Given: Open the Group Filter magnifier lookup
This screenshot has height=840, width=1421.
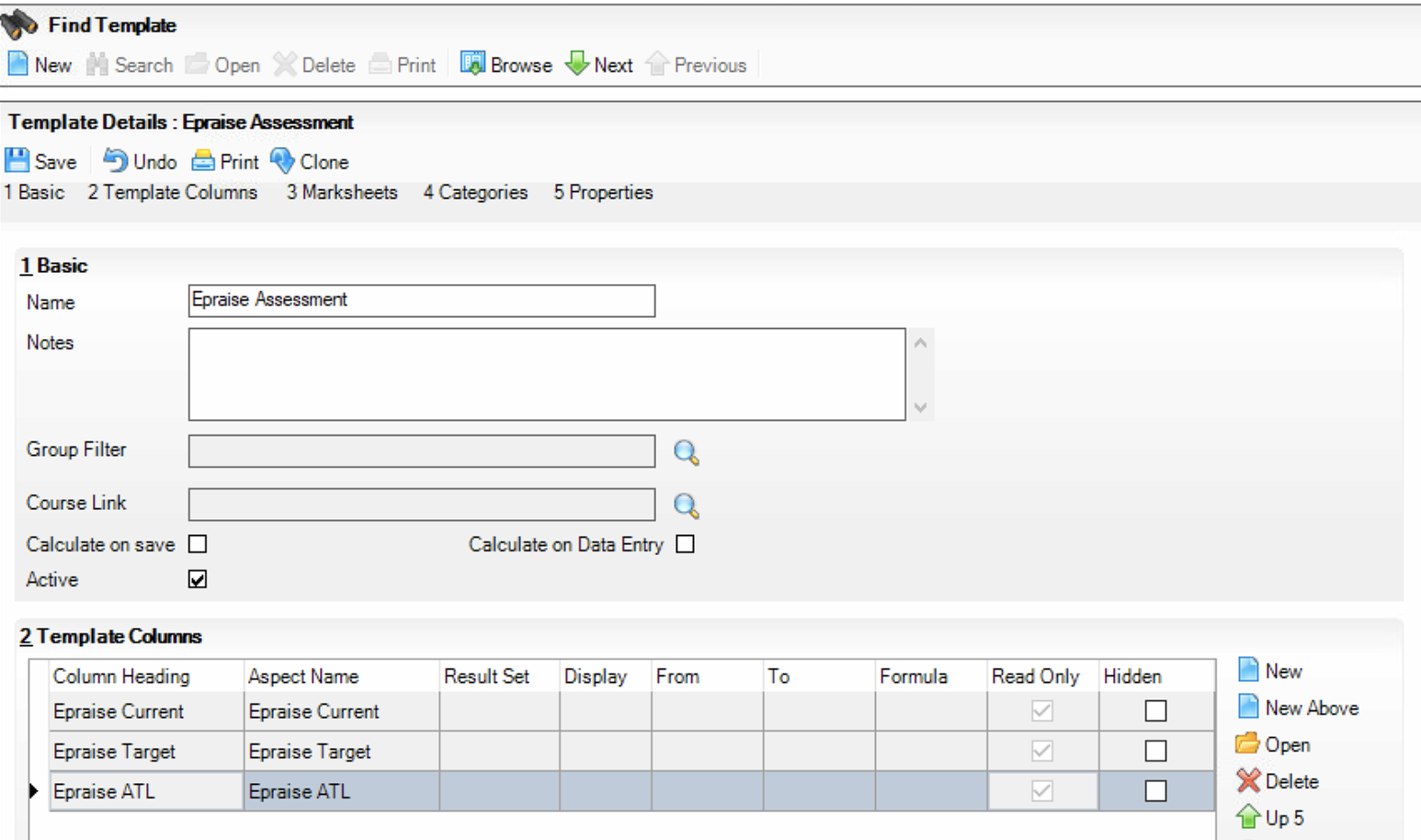Looking at the screenshot, I should tap(686, 451).
